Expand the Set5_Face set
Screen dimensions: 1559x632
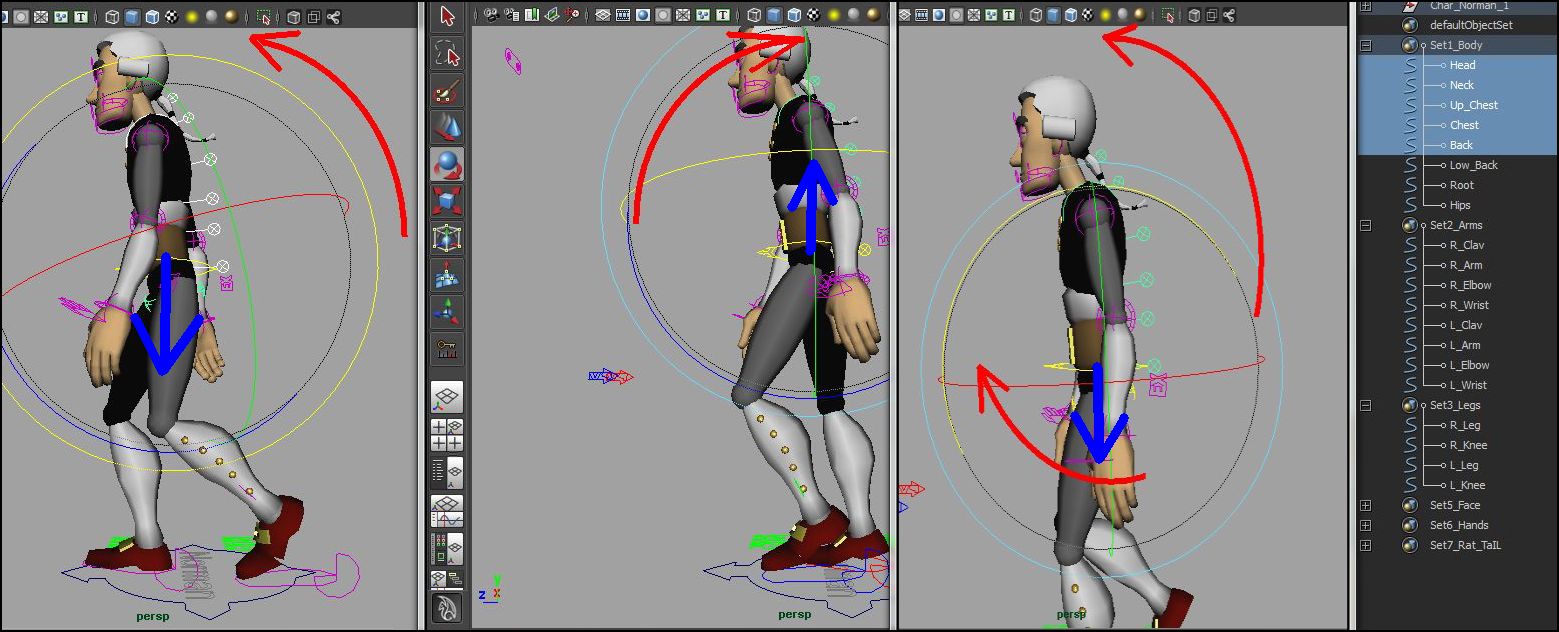[1366, 505]
